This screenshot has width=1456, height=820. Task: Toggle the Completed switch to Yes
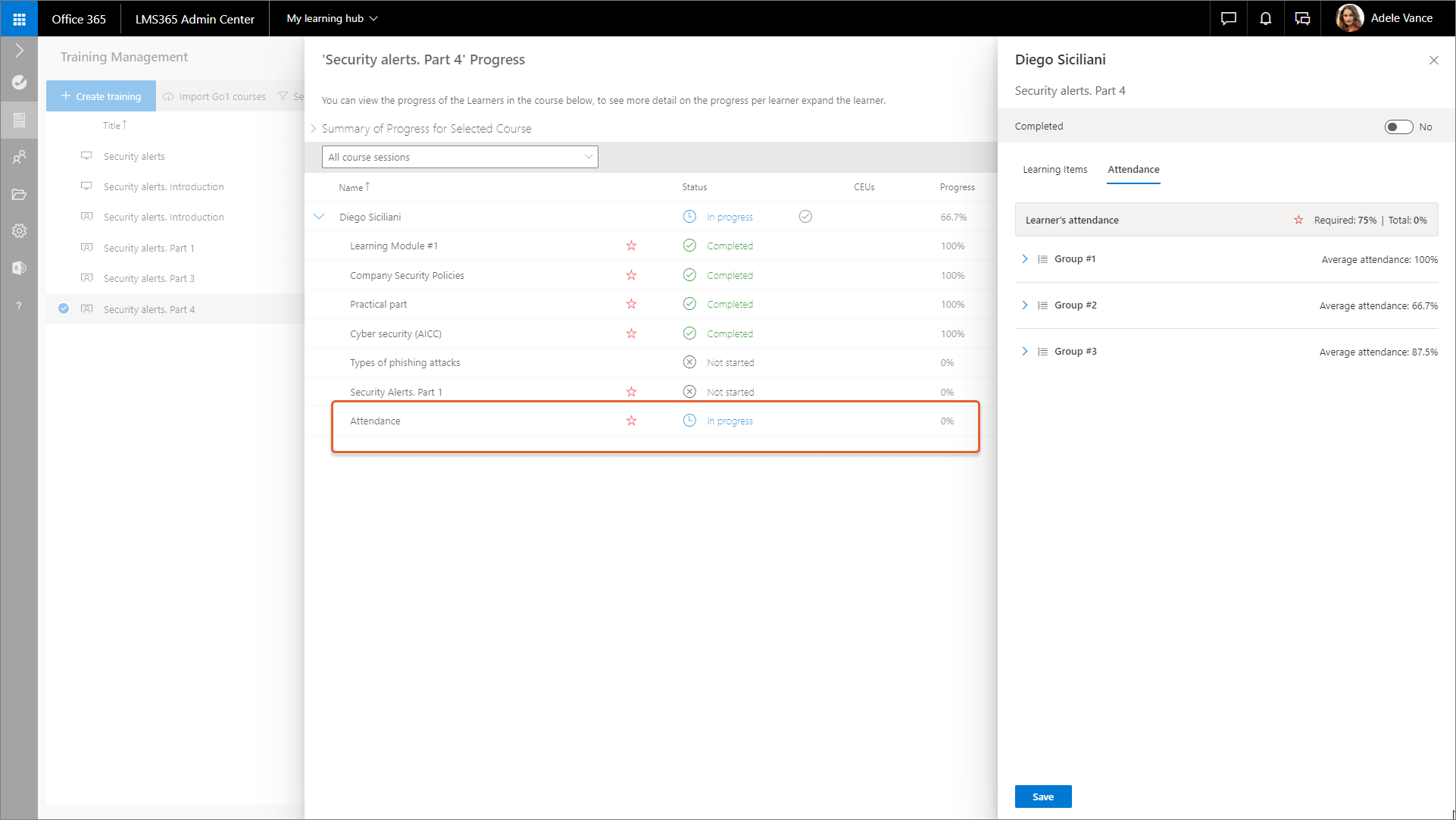1398,127
